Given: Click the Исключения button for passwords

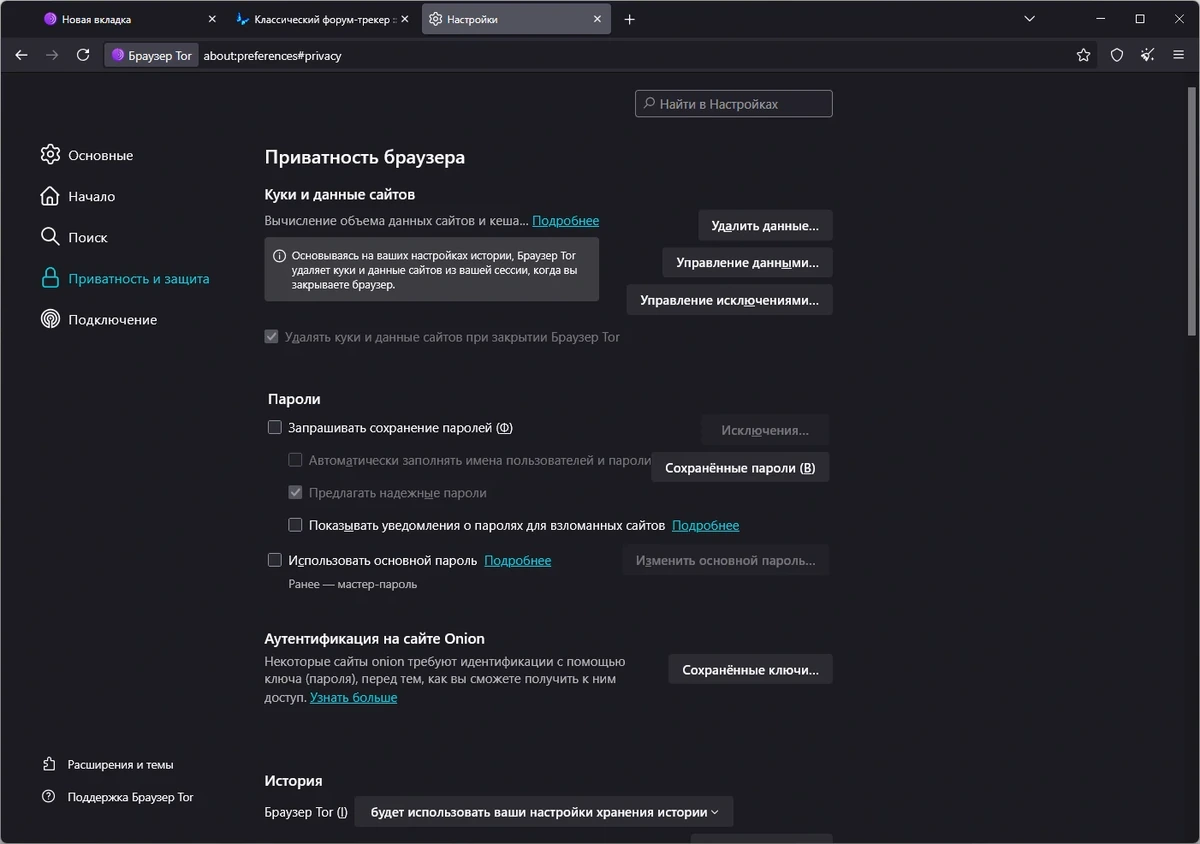Looking at the screenshot, I should [765, 430].
